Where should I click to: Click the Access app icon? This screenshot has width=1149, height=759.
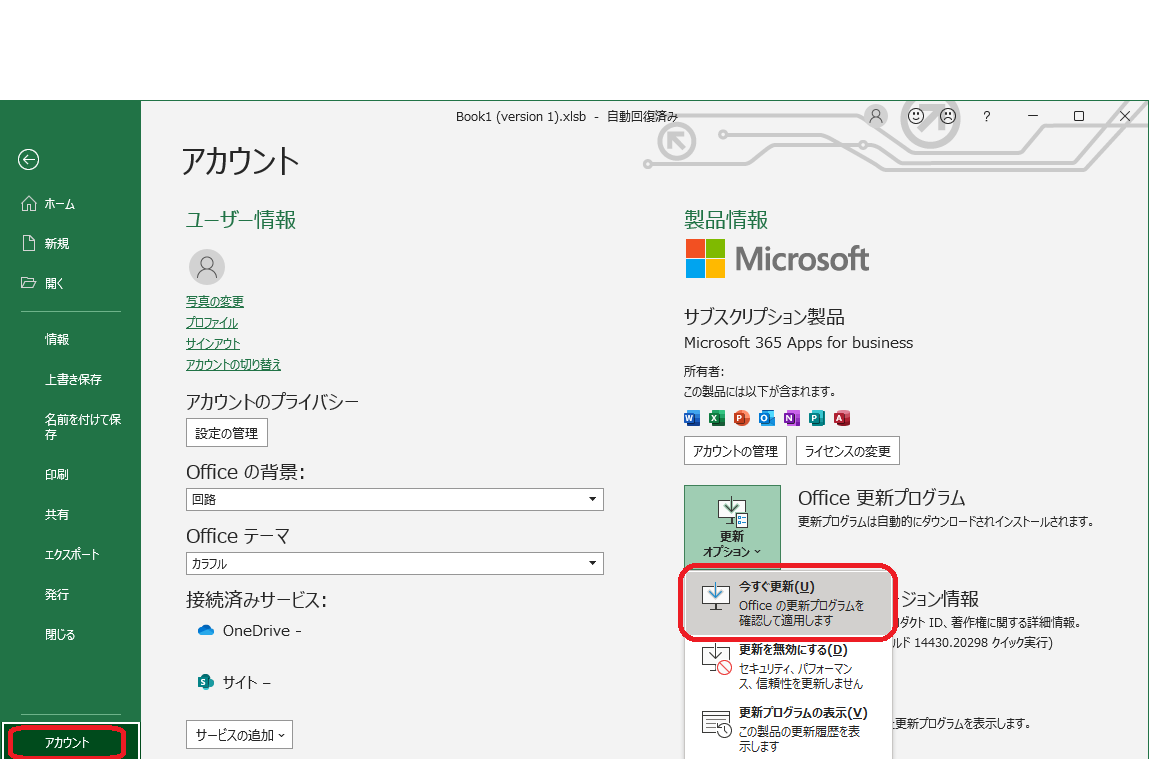click(841, 418)
